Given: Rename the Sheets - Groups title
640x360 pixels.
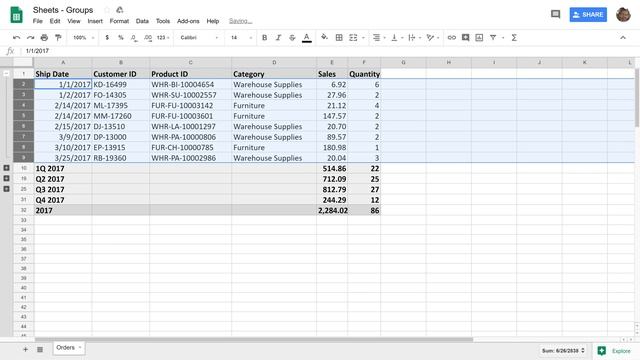Looking at the screenshot, I should 63,10.
